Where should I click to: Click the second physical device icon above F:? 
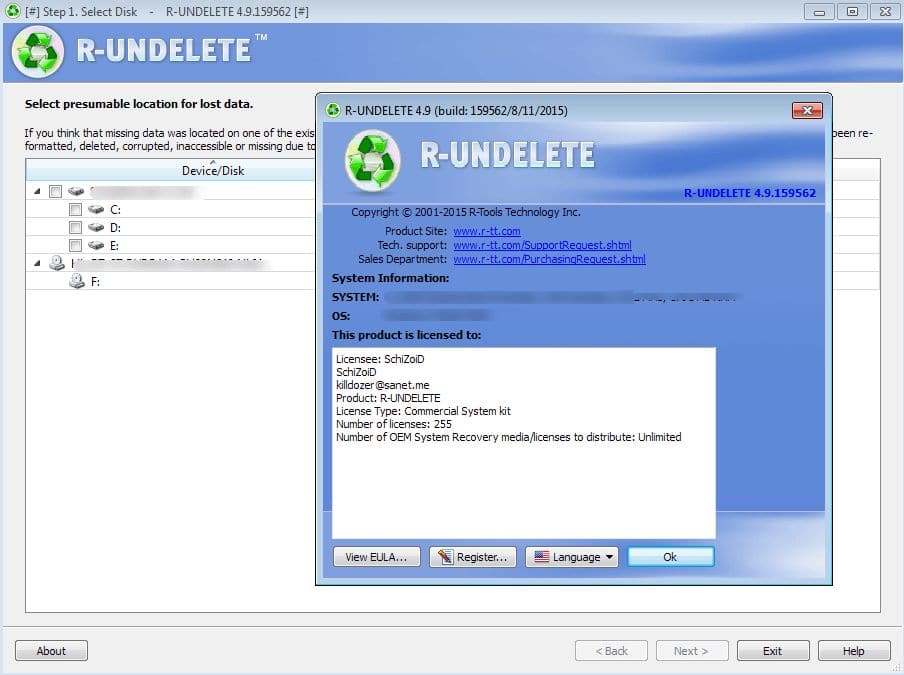click(56, 263)
